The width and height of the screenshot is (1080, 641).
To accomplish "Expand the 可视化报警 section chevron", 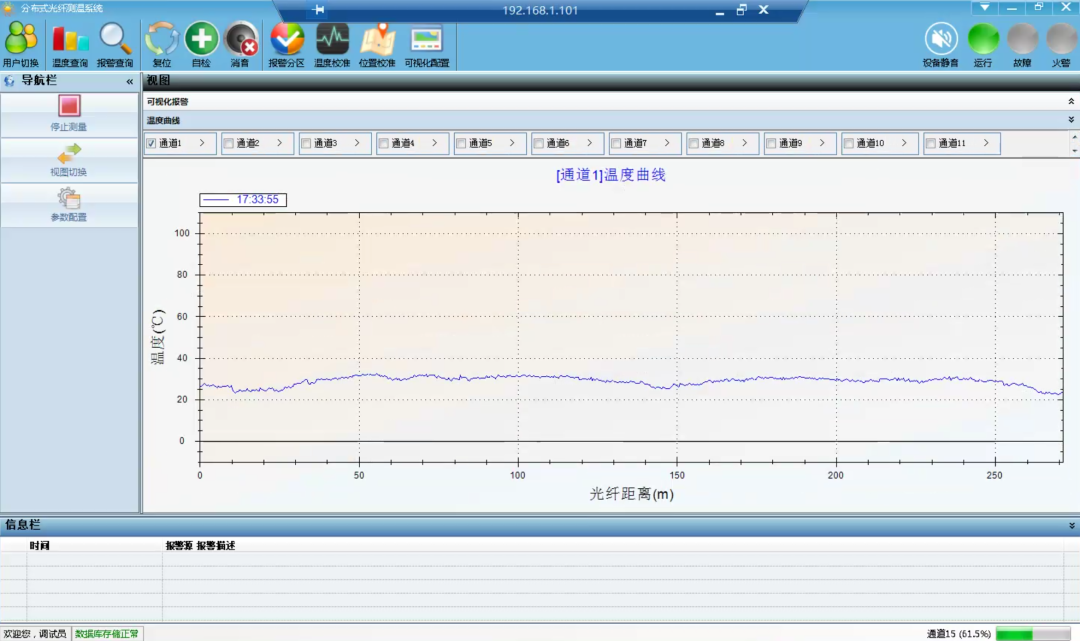I will pos(1071,101).
